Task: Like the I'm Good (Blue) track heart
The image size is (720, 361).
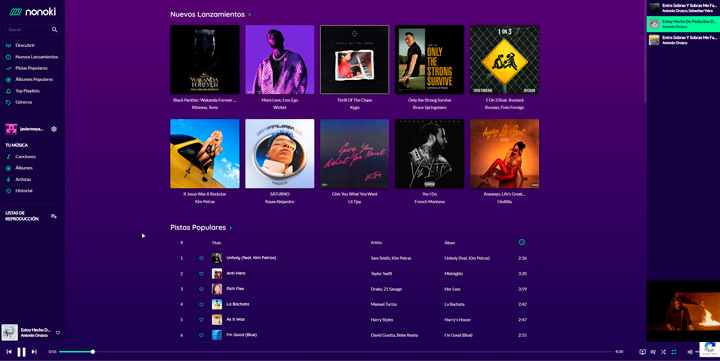Action: point(201,335)
